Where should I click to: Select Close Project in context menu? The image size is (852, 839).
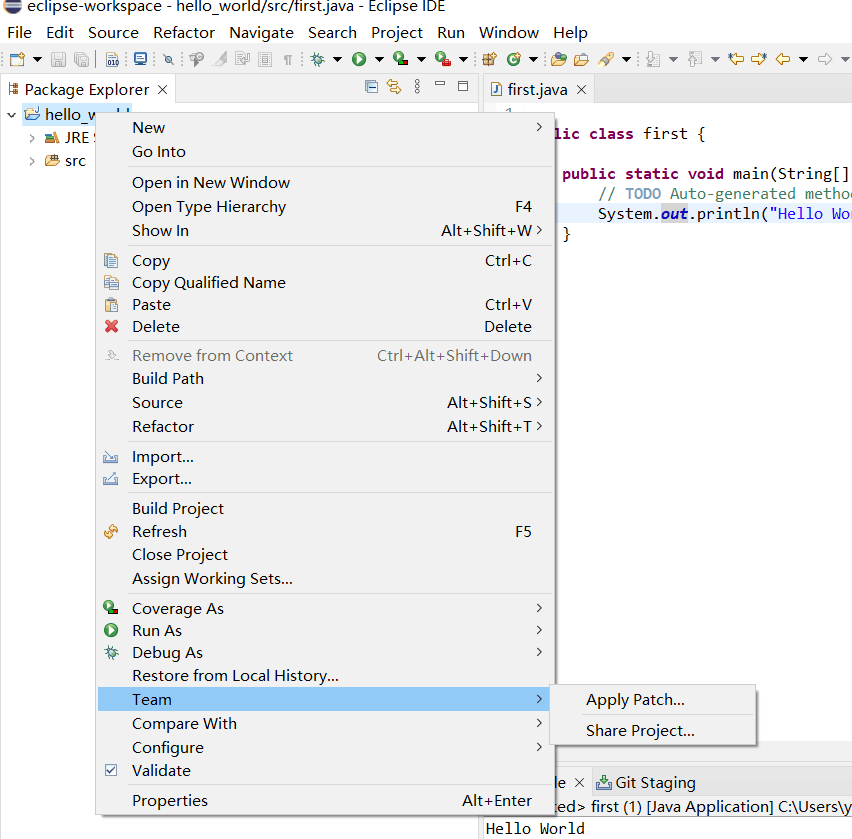click(x=325, y=555)
